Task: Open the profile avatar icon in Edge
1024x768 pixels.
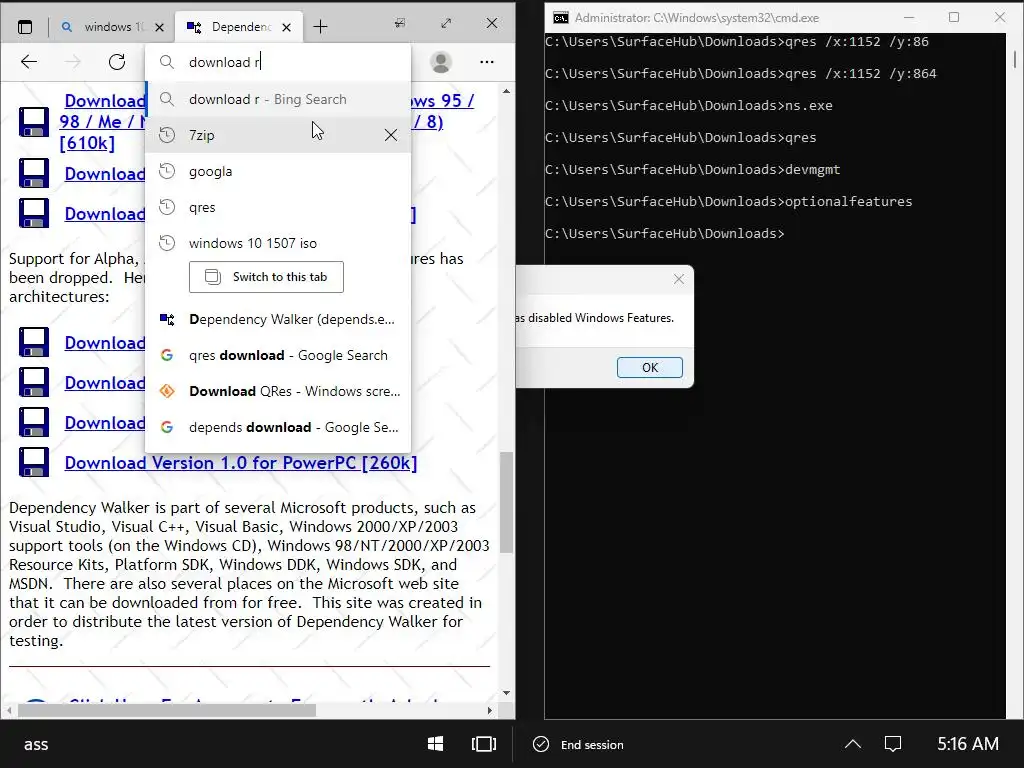Action: pyautogui.click(x=441, y=62)
